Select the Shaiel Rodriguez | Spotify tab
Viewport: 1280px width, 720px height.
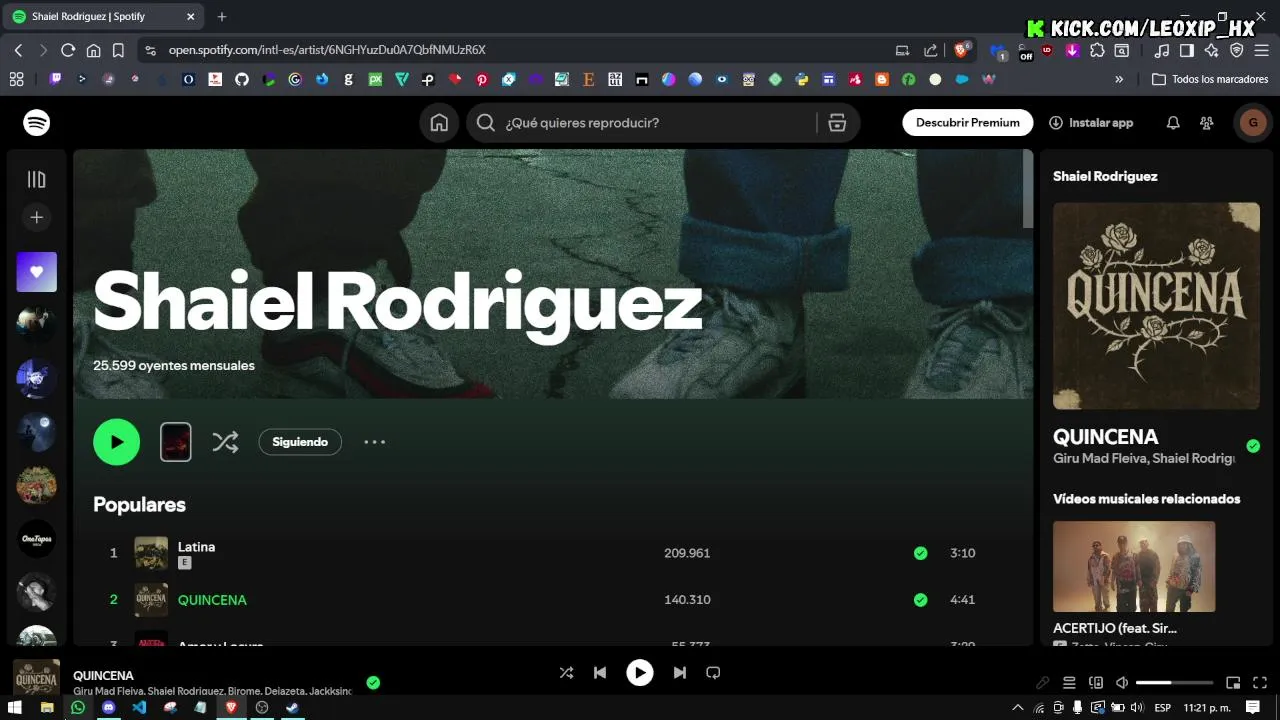tap(104, 17)
